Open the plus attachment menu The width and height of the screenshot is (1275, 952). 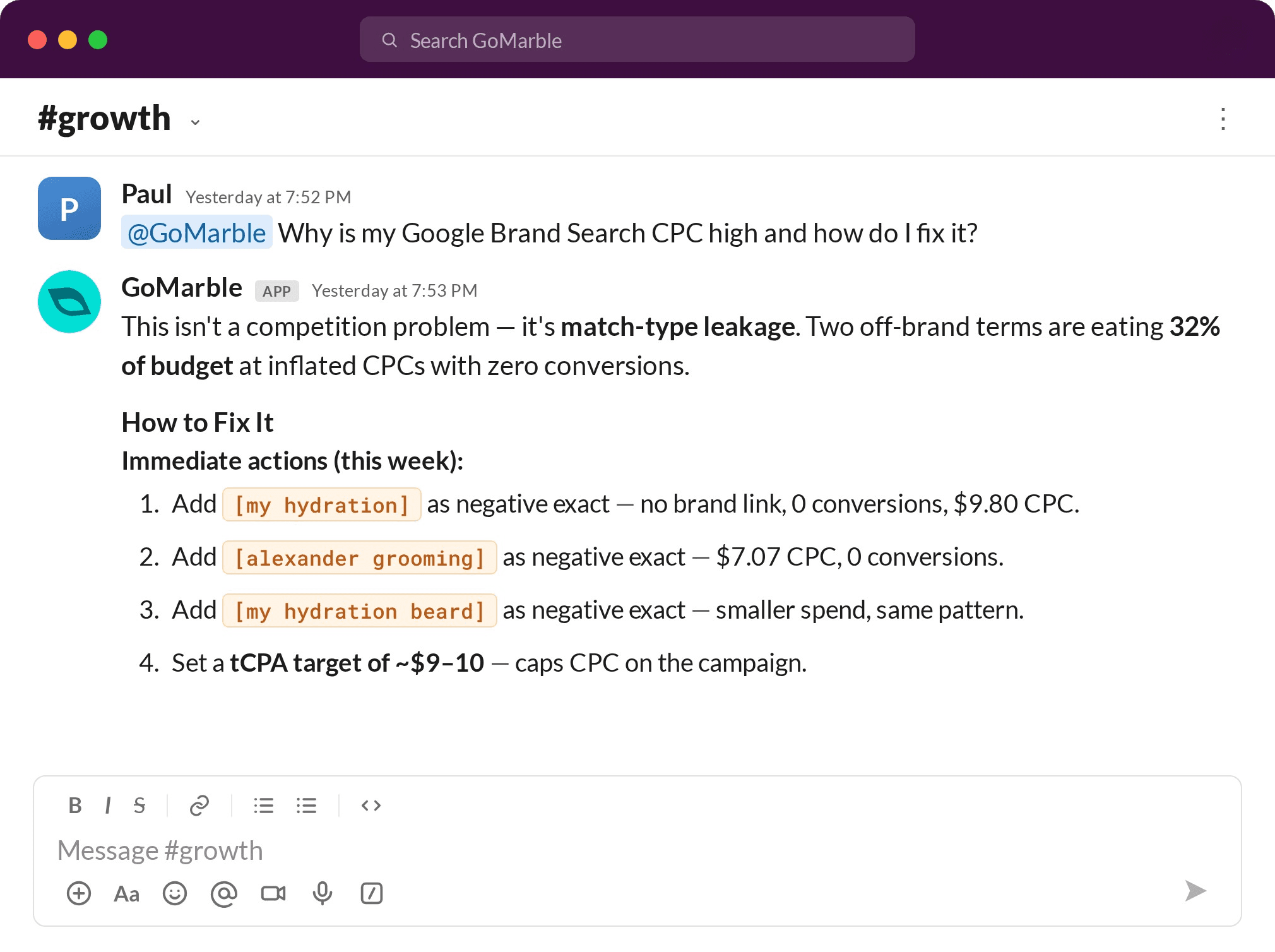click(x=79, y=893)
